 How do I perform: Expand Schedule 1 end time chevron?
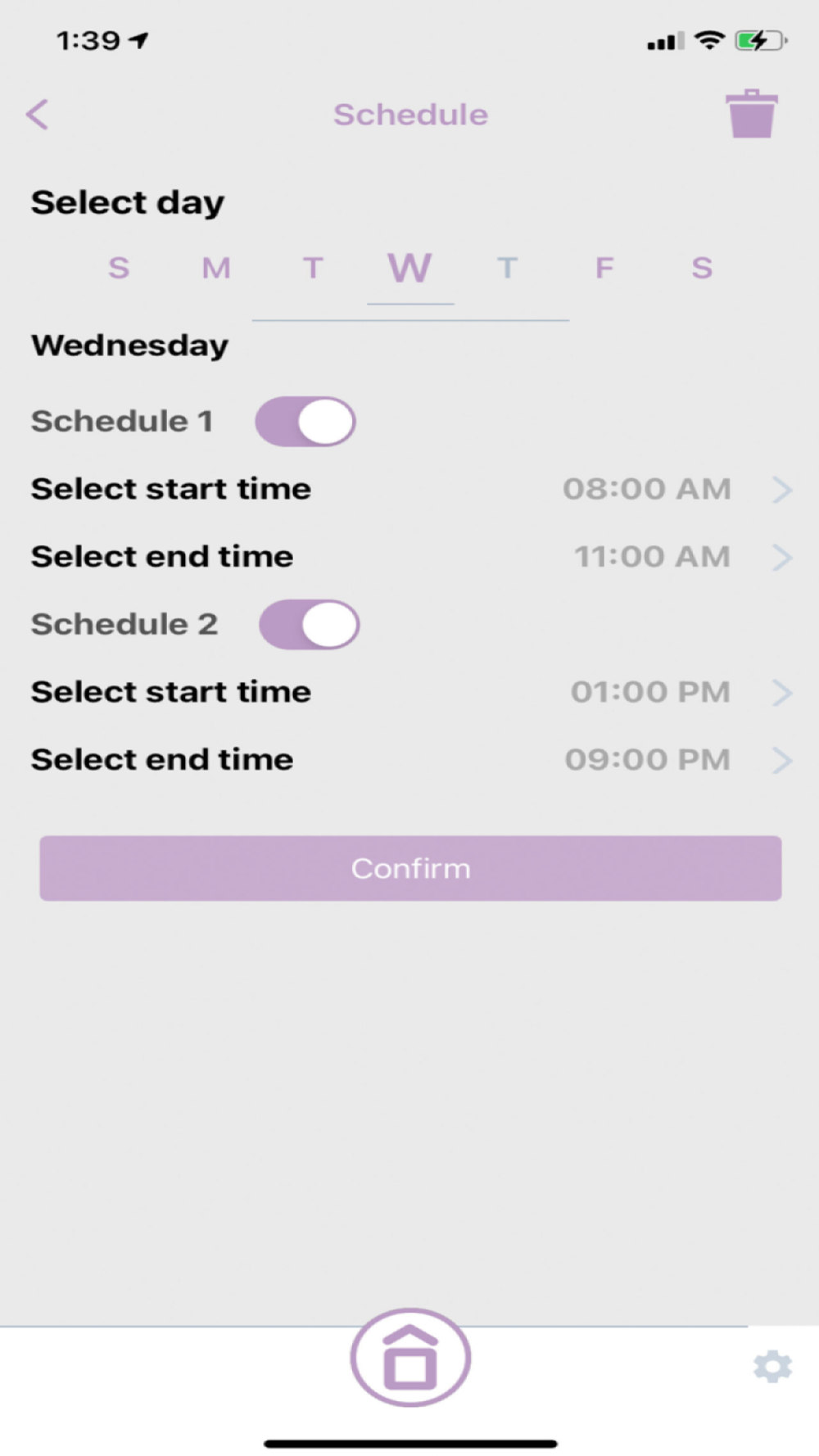point(782,558)
